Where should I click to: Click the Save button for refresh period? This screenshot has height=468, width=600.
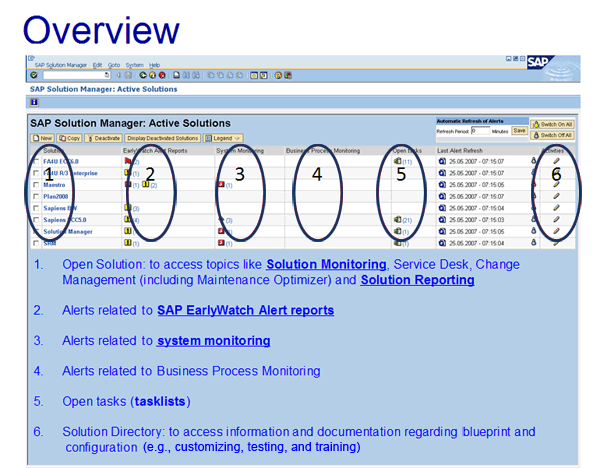coord(519,131)
